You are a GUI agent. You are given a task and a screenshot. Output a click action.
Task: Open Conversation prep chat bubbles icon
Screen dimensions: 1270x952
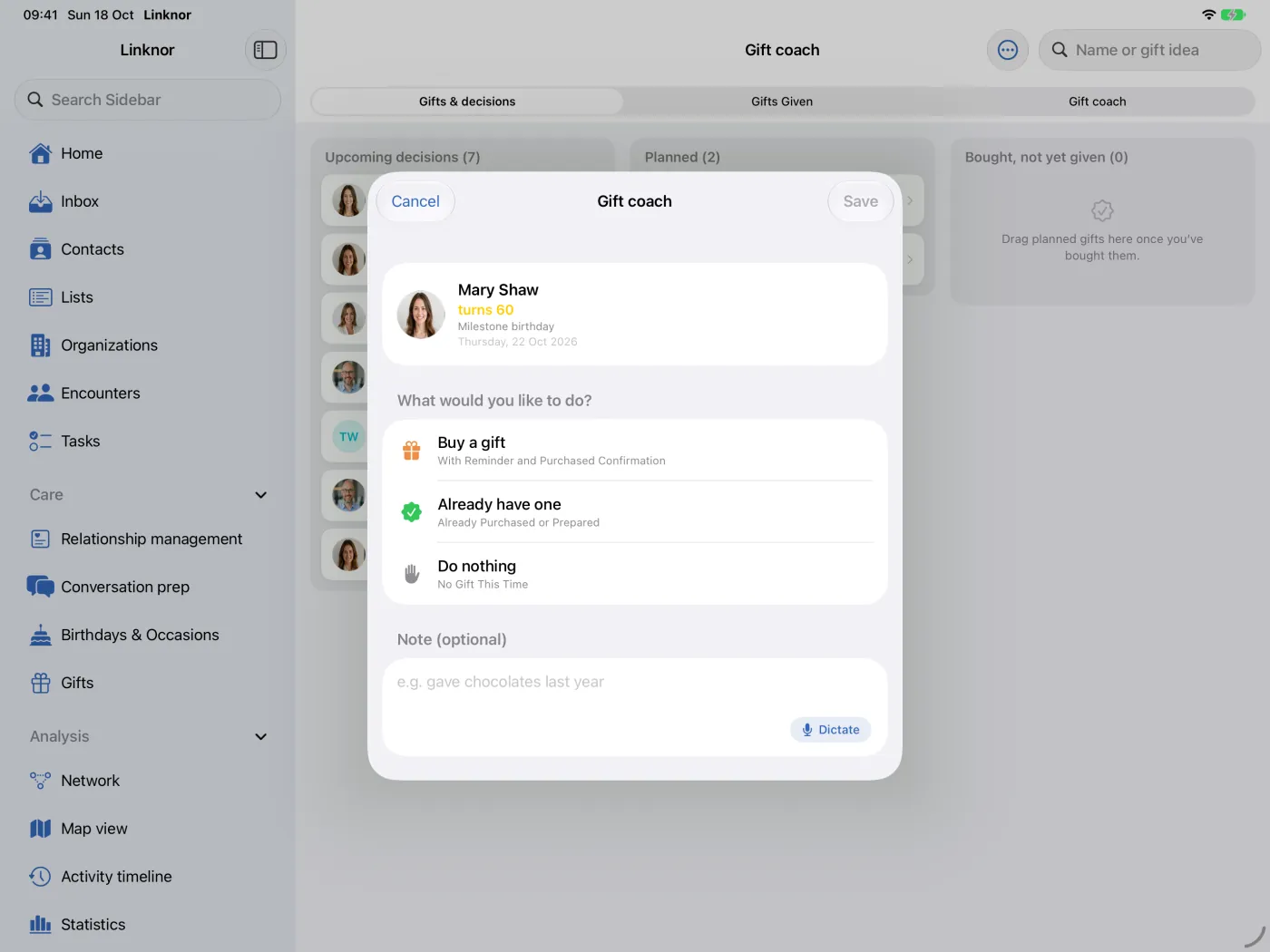[x=41, y=587]
